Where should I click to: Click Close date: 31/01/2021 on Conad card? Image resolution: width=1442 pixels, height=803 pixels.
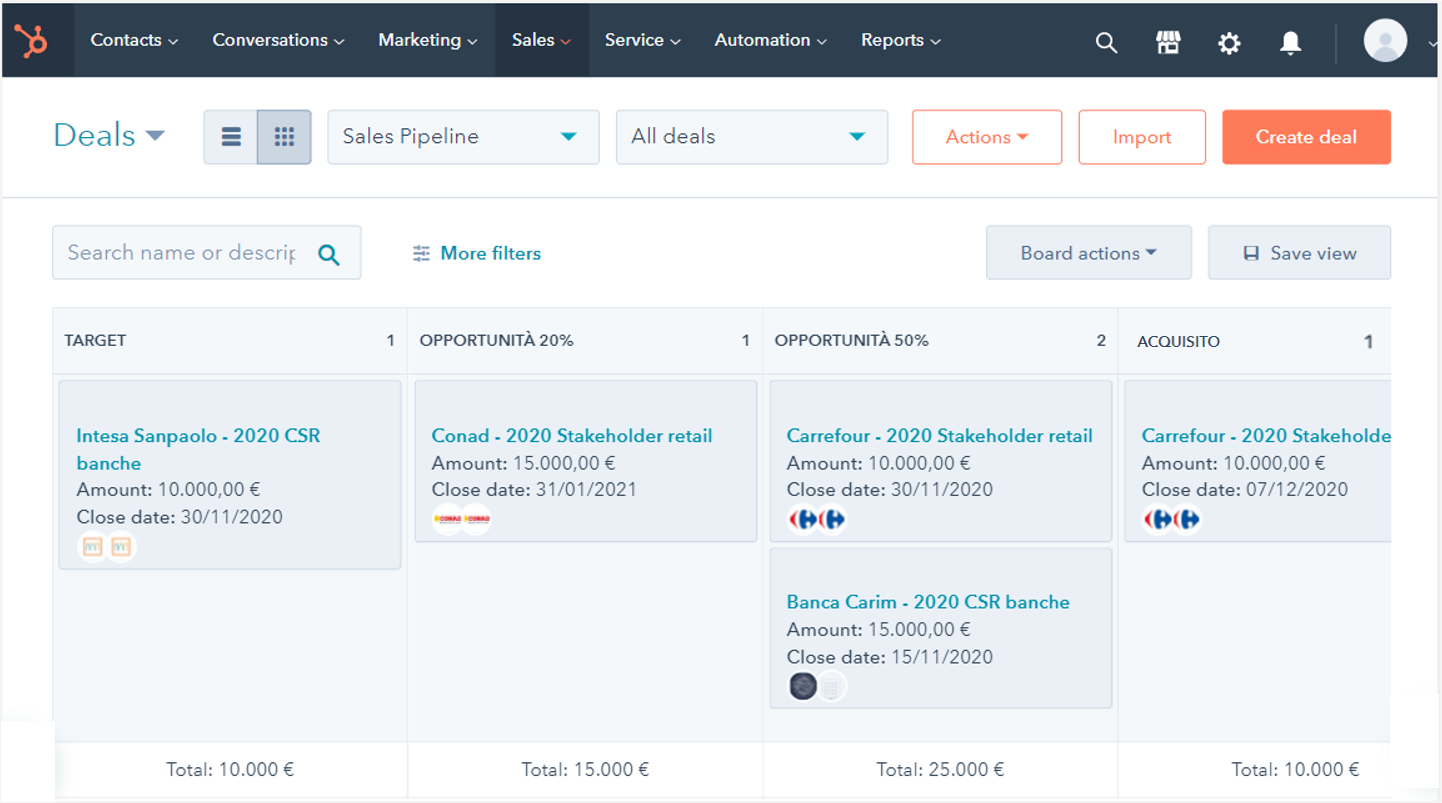click(x=534, y=490)
